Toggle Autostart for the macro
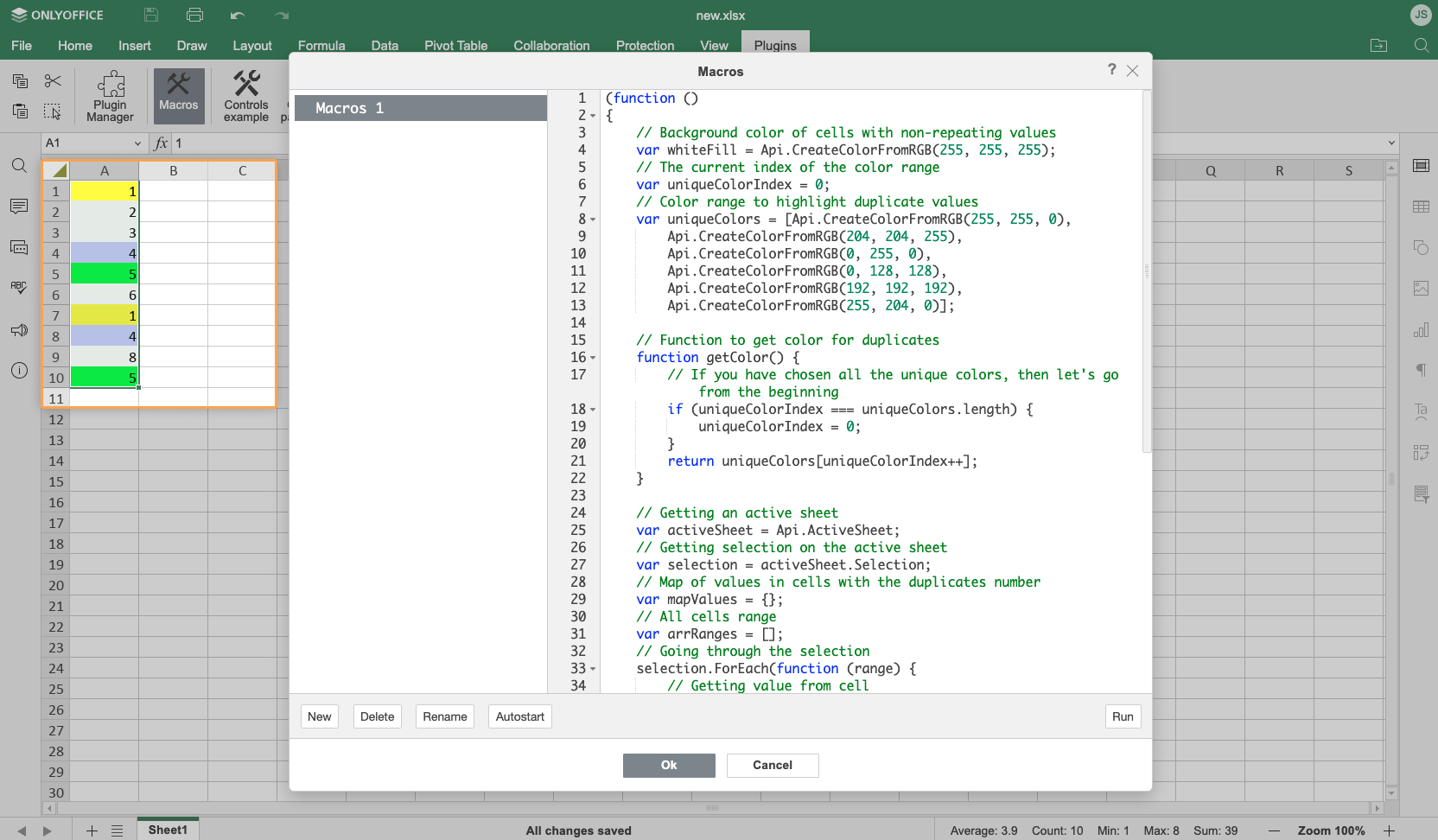Viewport: 1438px width, 840px height. (519, 716)
